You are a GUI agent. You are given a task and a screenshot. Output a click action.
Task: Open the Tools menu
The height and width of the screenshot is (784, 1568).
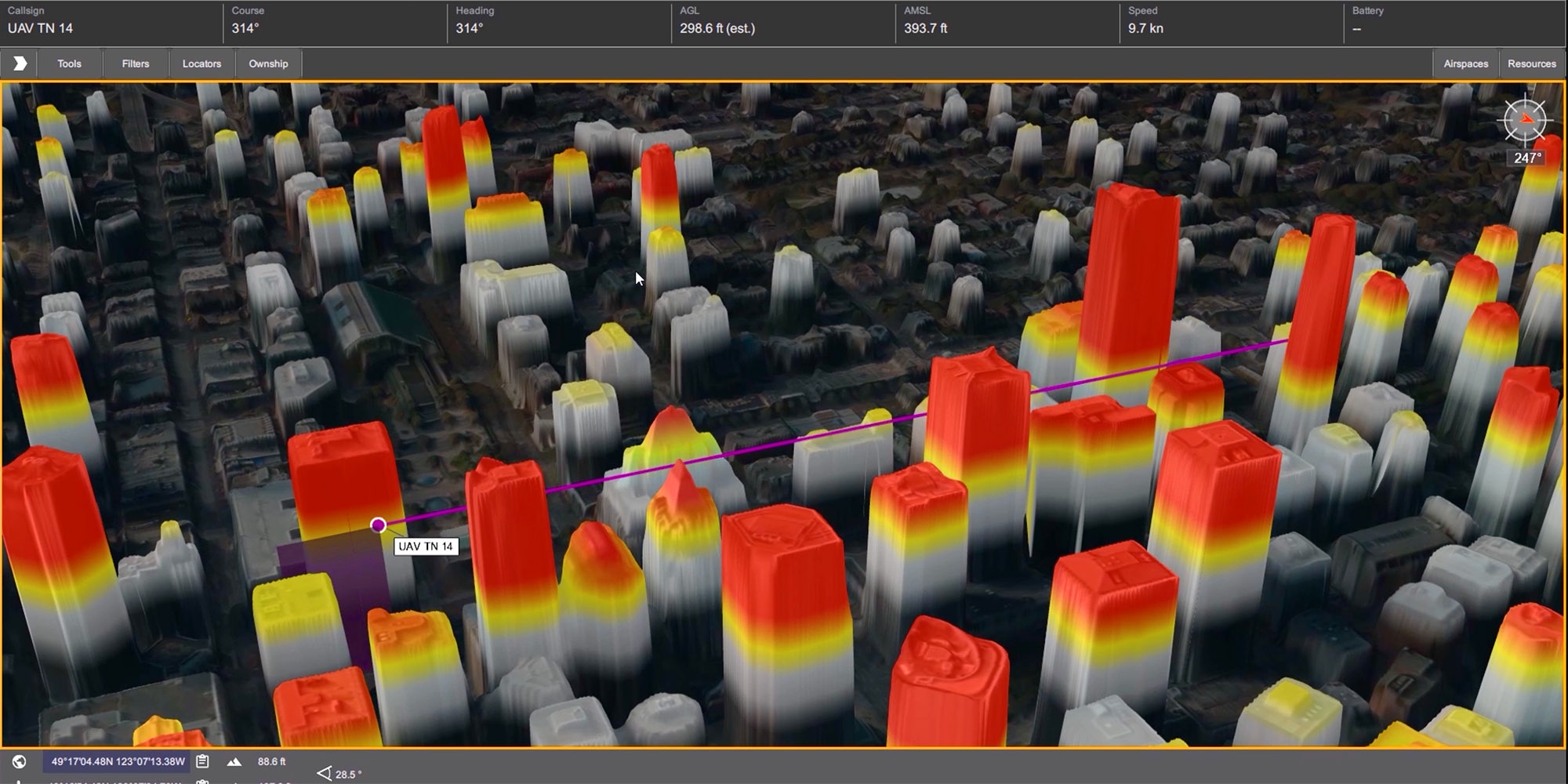69,64
